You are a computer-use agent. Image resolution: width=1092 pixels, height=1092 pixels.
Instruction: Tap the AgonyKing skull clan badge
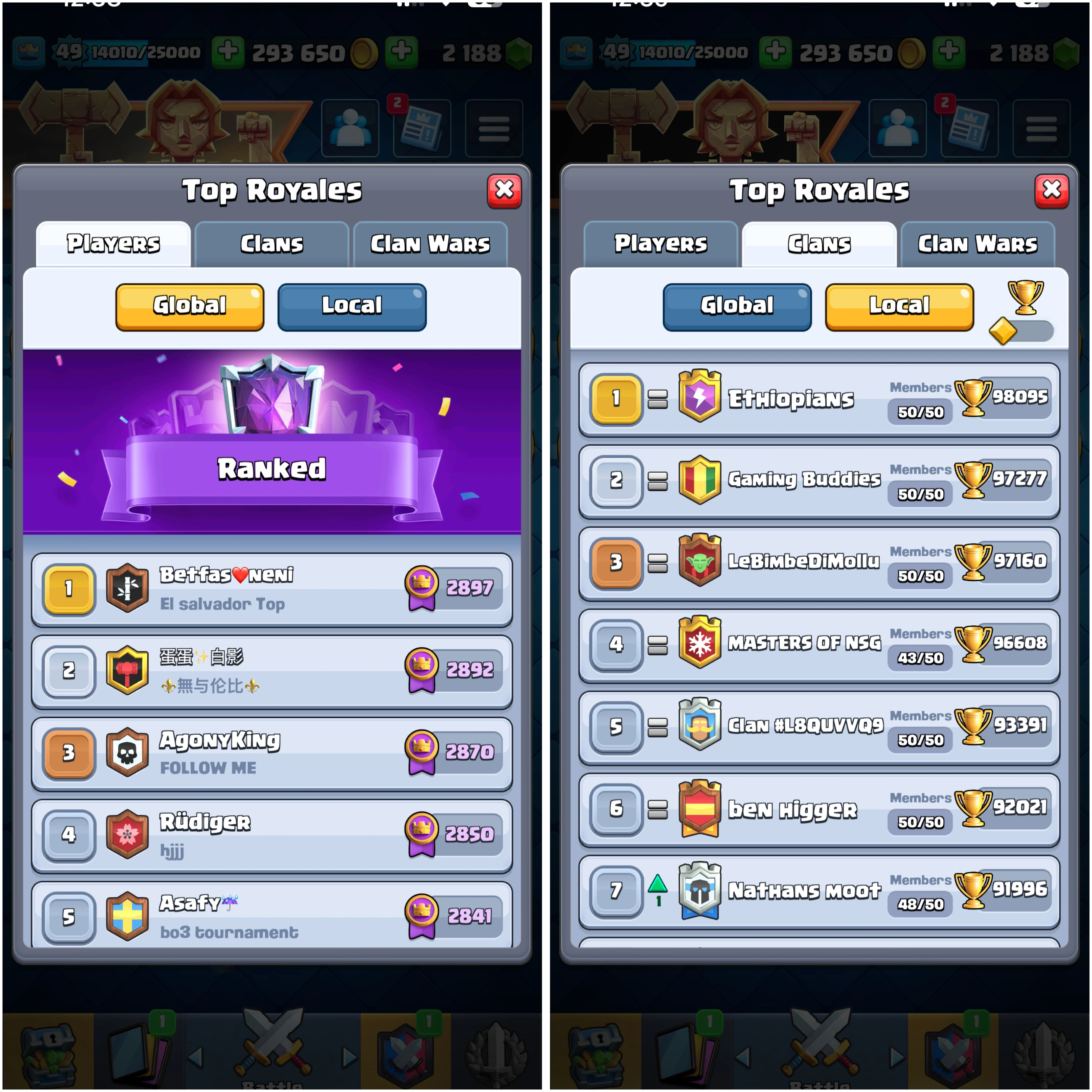[x=128, y=752]
